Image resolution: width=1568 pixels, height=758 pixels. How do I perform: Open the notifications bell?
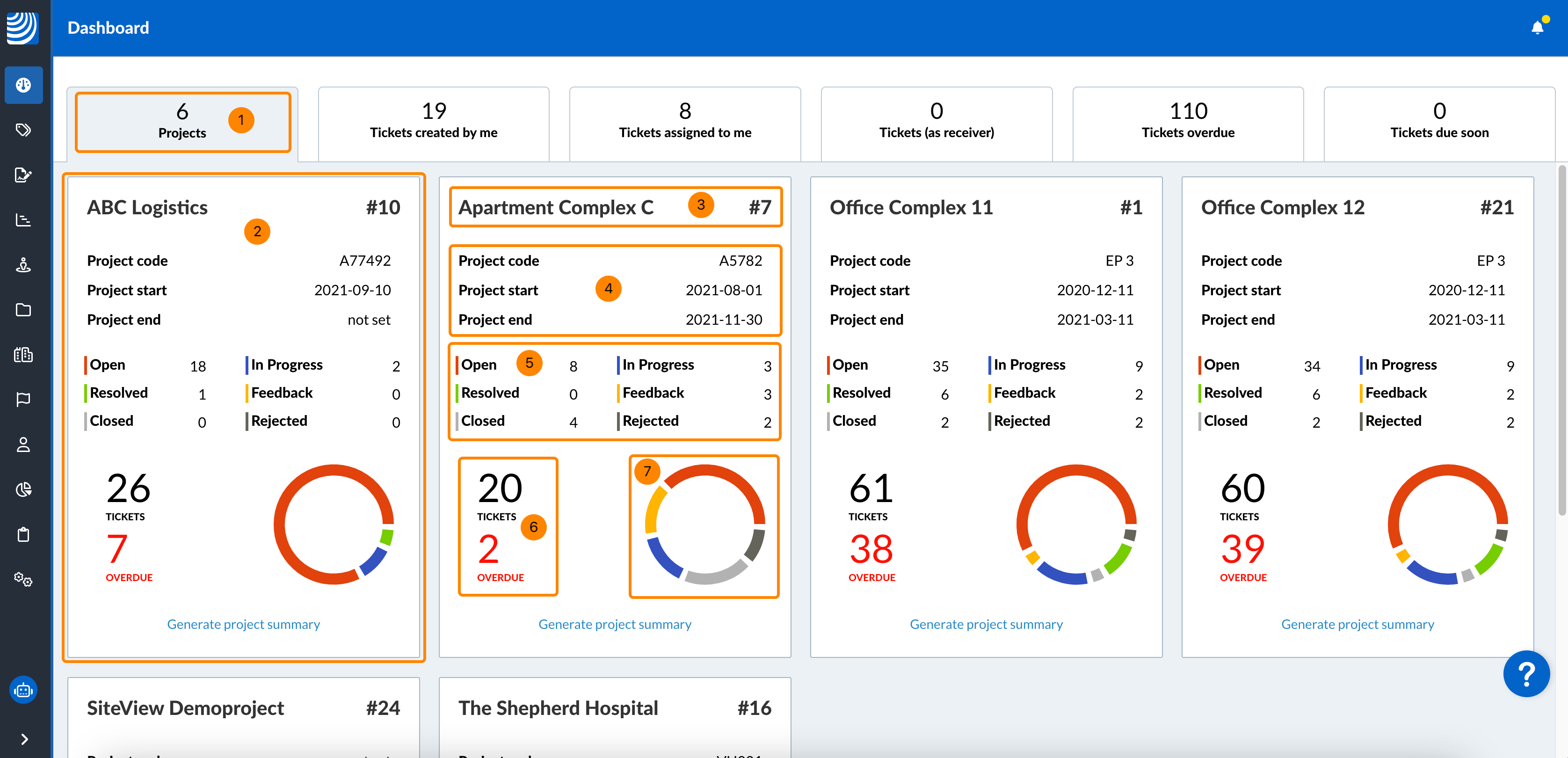1537,28
